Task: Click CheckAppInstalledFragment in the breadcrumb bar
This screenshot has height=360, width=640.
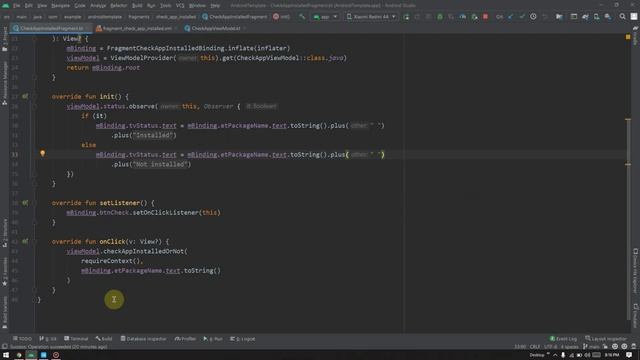Action: coord(234,17)
